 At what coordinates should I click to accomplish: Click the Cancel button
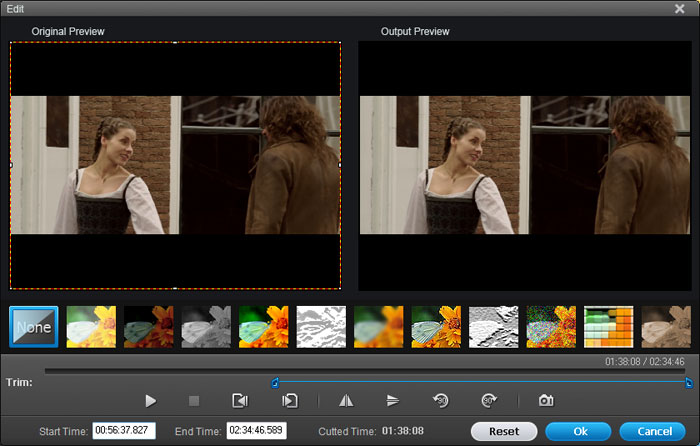(653, 431)
